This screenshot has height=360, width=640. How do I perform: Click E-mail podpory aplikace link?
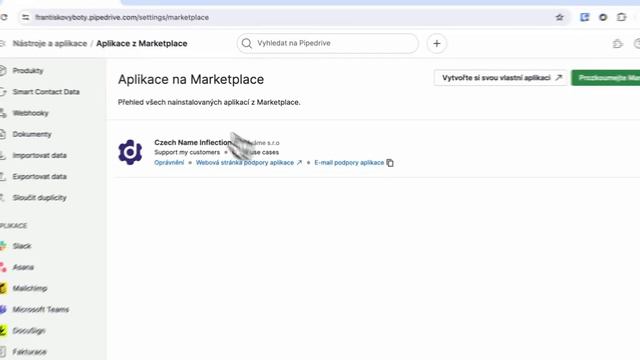pos(349,162)
